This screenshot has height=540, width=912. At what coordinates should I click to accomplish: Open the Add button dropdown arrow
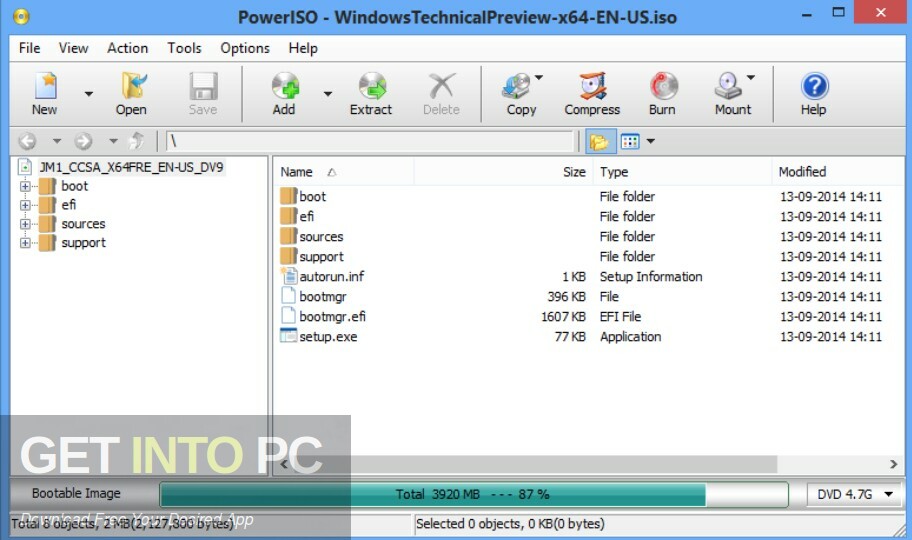(x=327, y=94)
